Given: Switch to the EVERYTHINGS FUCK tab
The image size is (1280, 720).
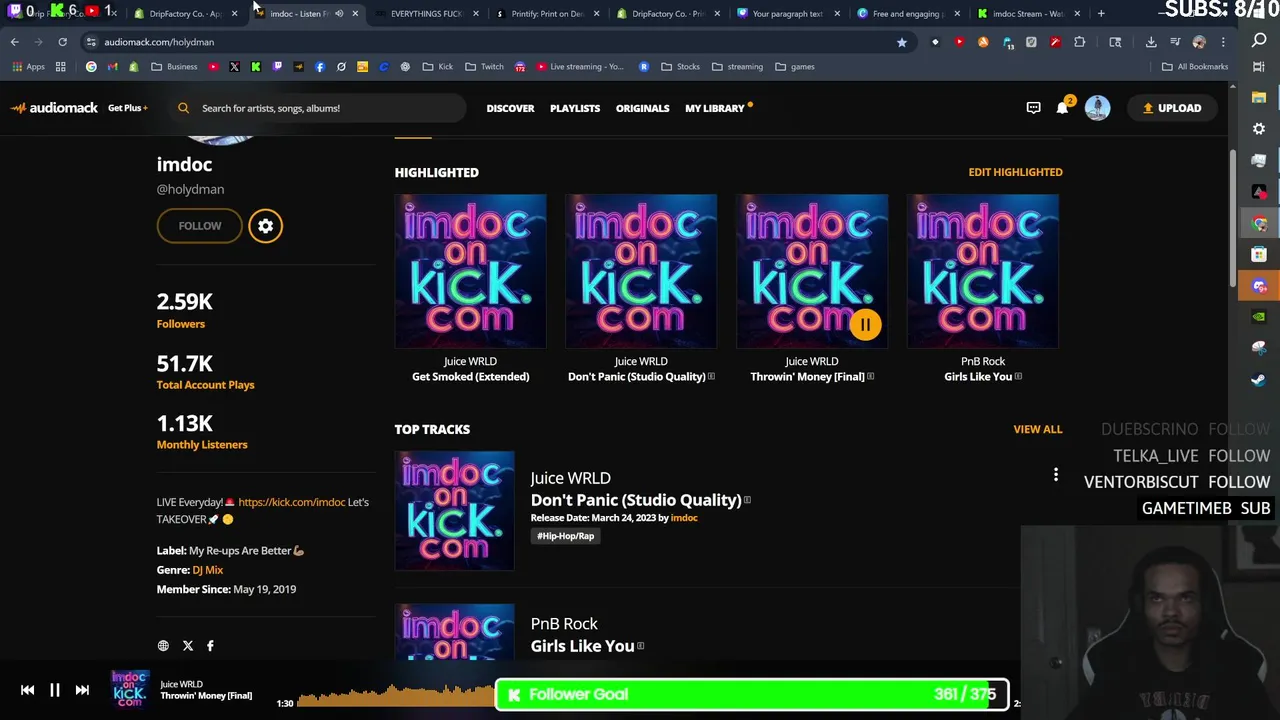Looking at the screenshot, I should 426,14.
